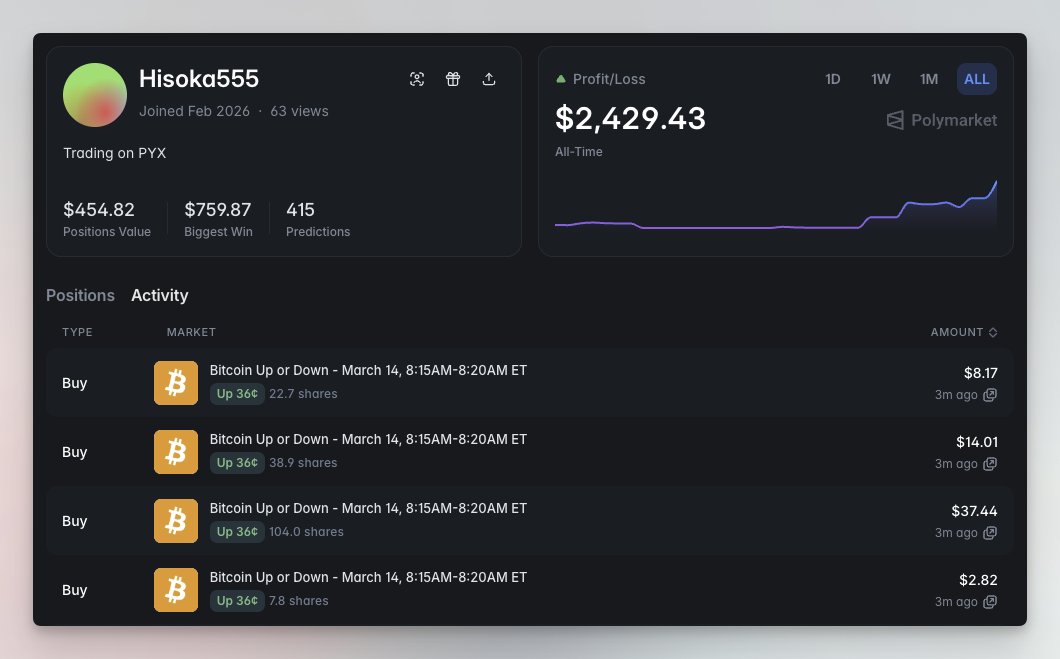
Task: Select the 1M profit/loss range
Action: pos(929,79)
